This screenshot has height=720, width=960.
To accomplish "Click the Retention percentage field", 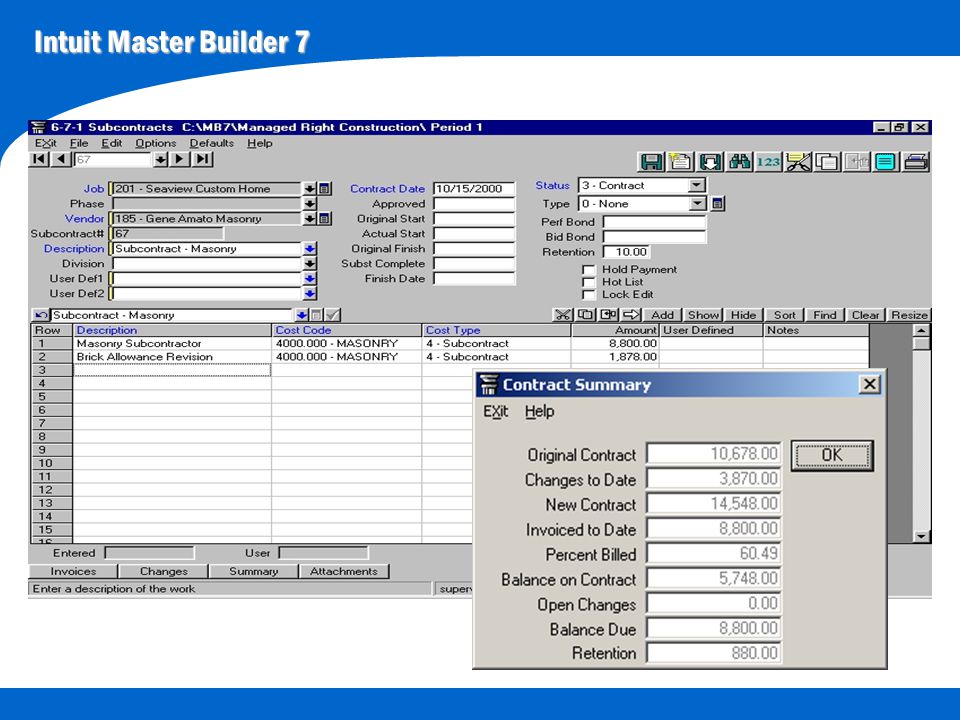I will 627,252.
